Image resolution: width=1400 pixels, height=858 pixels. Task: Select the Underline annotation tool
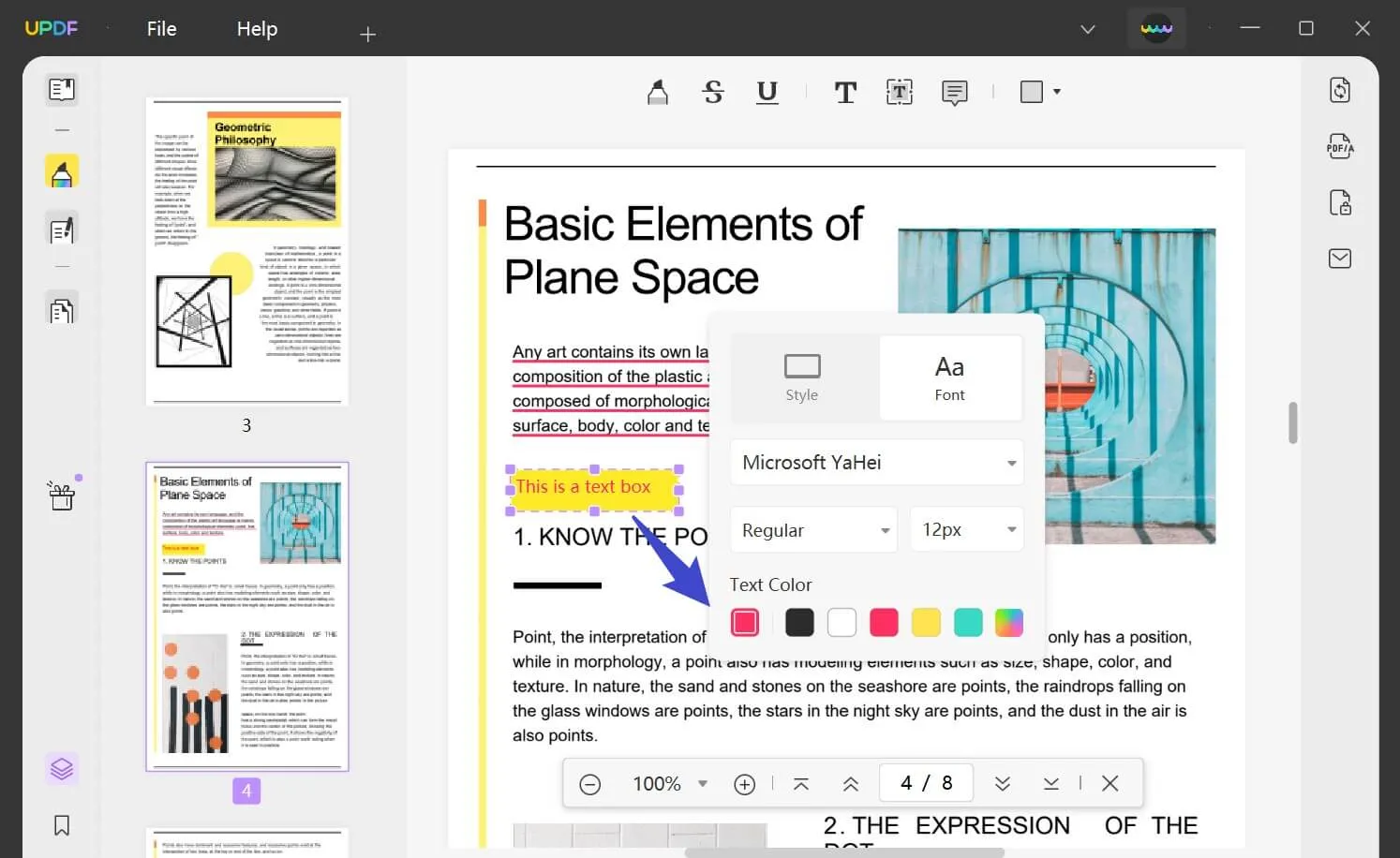(x=767, y=92)
